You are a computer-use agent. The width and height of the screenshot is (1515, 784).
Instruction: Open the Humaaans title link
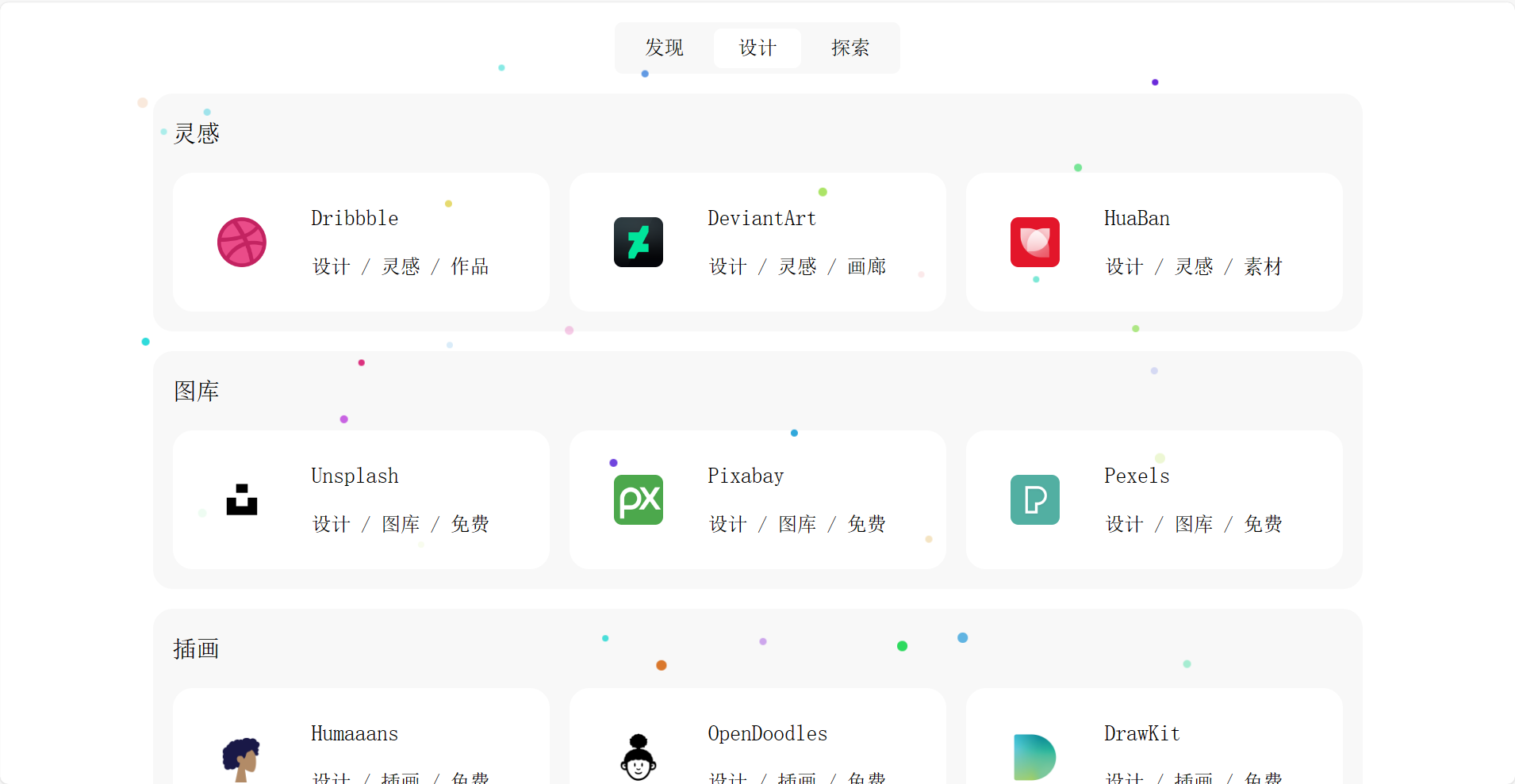[355, 734]
